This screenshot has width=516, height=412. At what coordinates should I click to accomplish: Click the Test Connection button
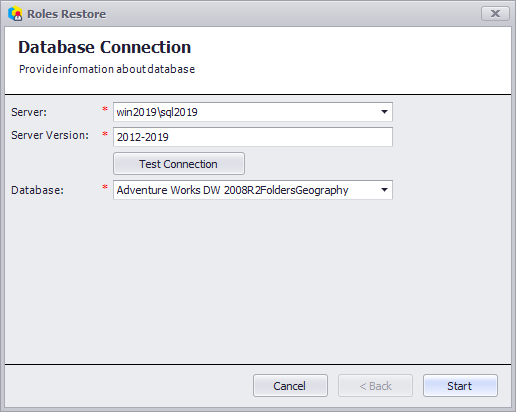coord(179,164)
